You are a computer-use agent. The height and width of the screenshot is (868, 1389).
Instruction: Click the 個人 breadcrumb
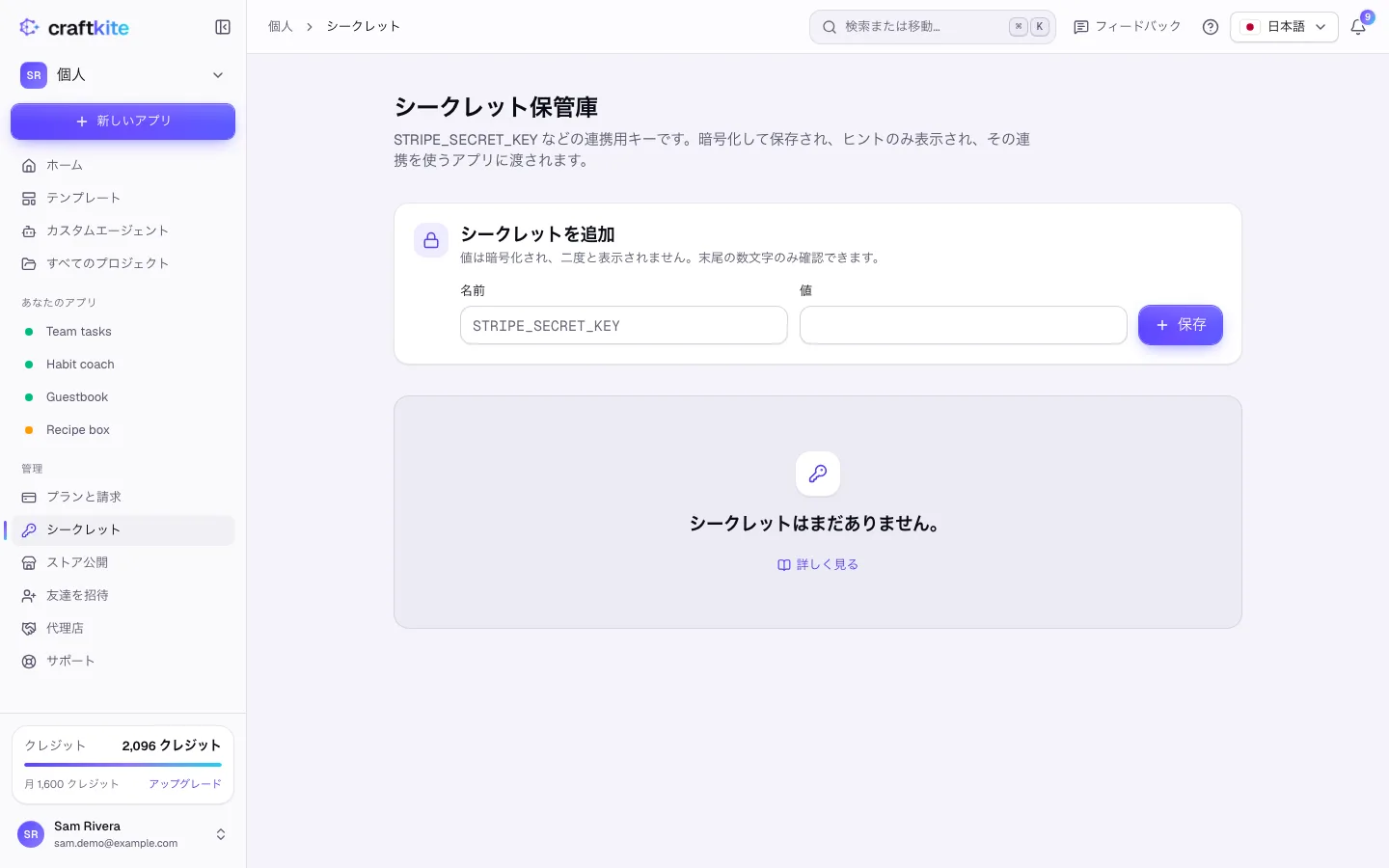[x=281, y=27]
